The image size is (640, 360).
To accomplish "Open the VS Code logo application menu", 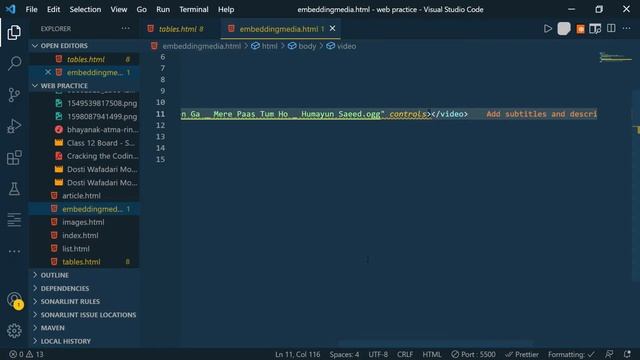I will 11,9.
